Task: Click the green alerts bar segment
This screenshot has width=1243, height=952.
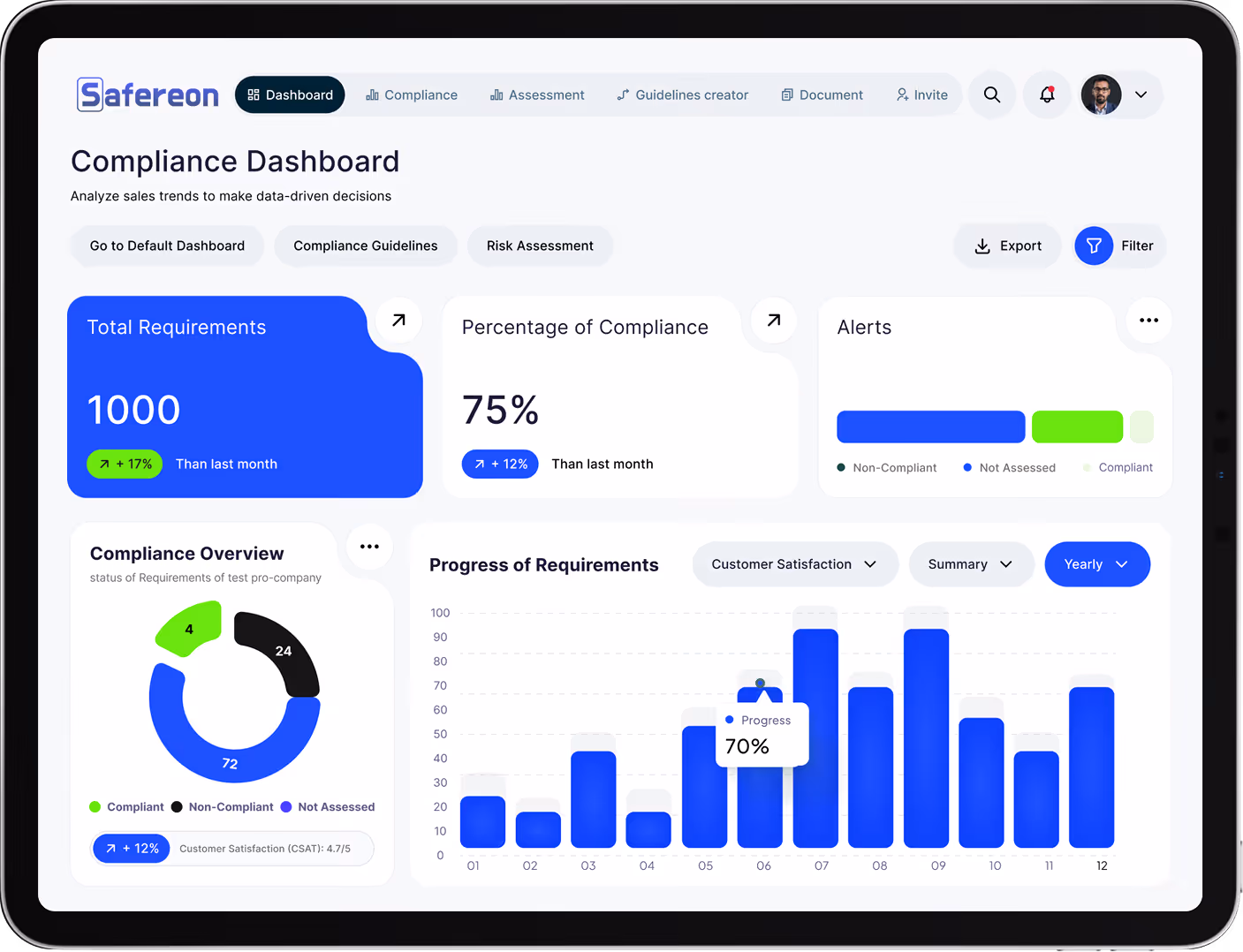Action: pos(1078,427)
